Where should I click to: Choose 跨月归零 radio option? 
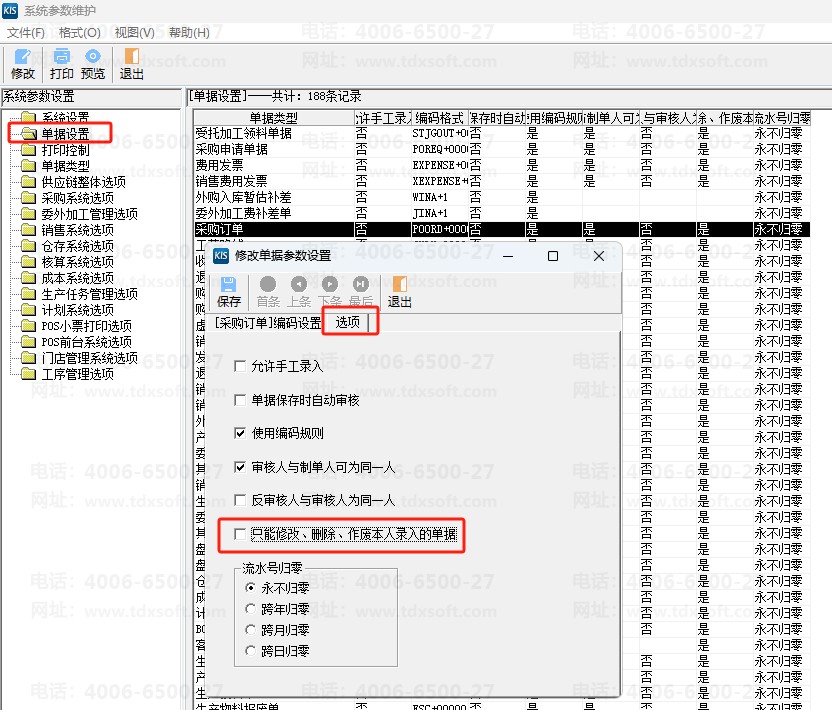[x=251, y=629]
